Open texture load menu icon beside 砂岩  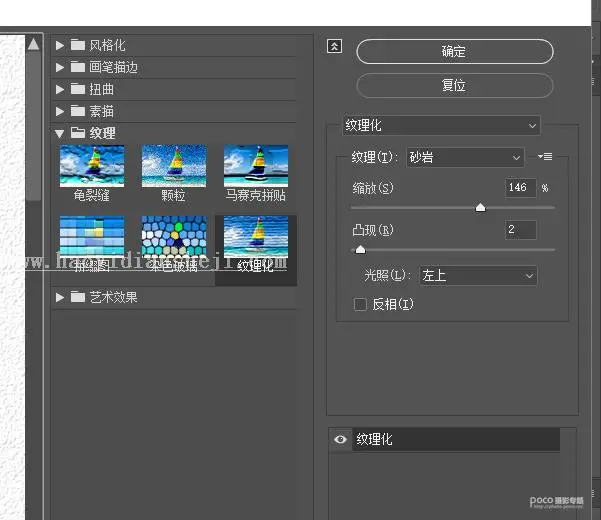tap(545, 157)
